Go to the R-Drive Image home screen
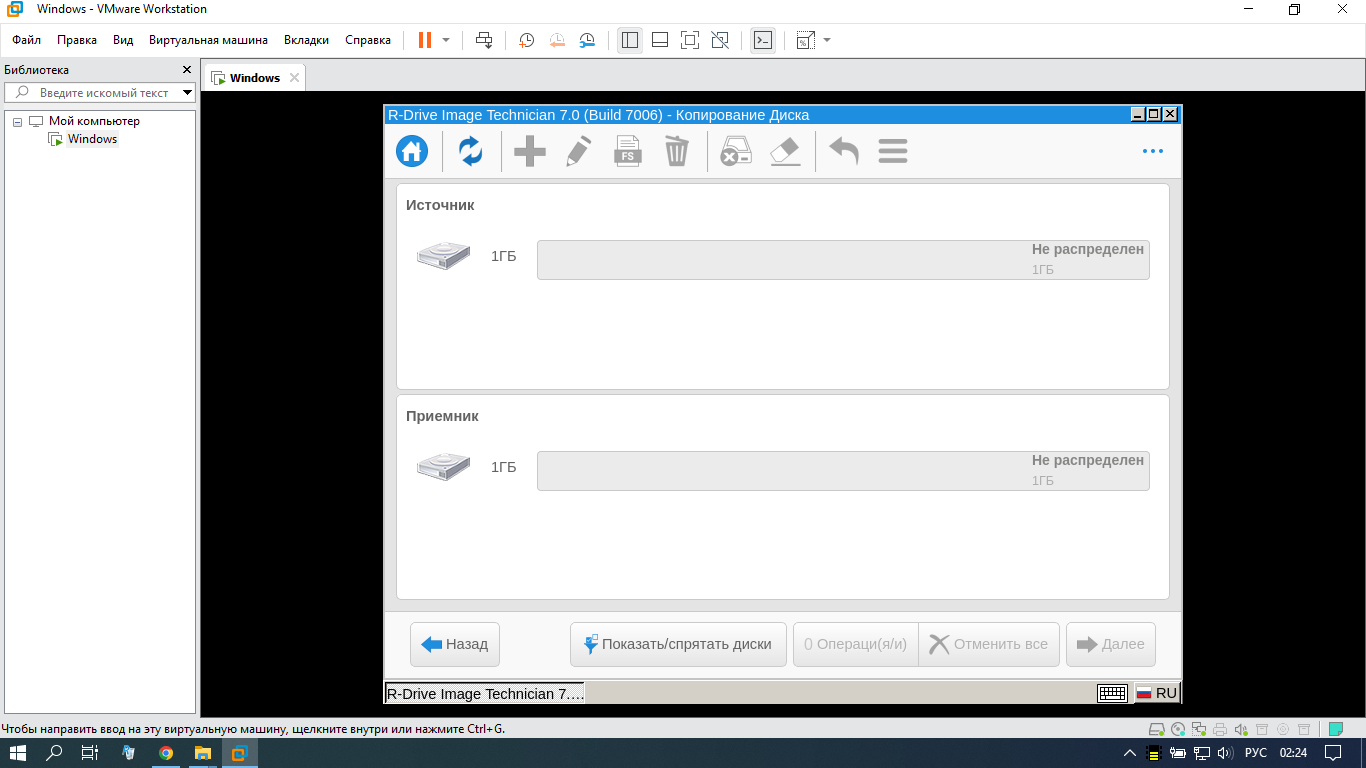 pos(412,151)
